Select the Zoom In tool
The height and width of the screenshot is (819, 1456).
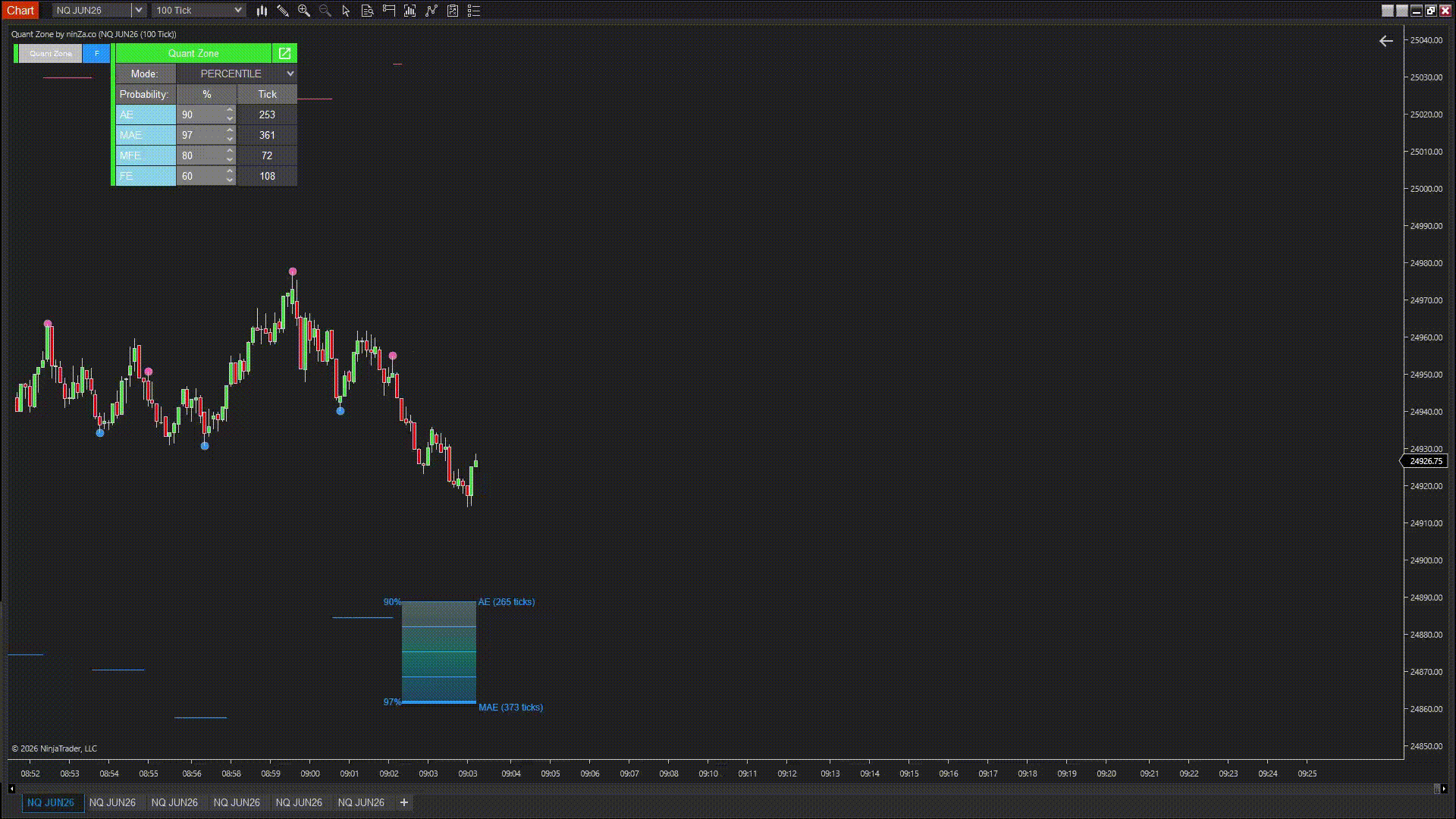304,10
